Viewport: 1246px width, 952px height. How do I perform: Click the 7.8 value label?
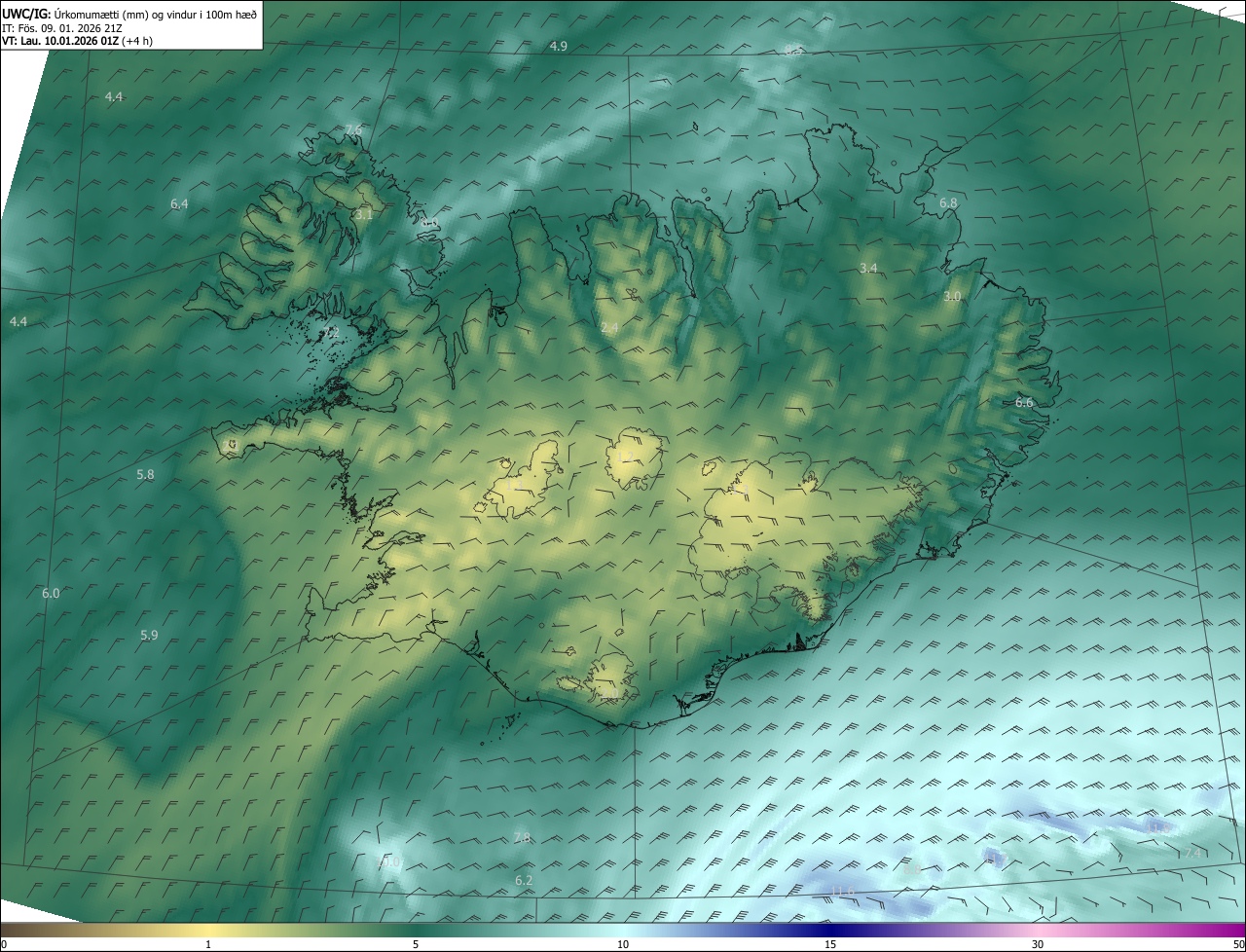(522, 838)
